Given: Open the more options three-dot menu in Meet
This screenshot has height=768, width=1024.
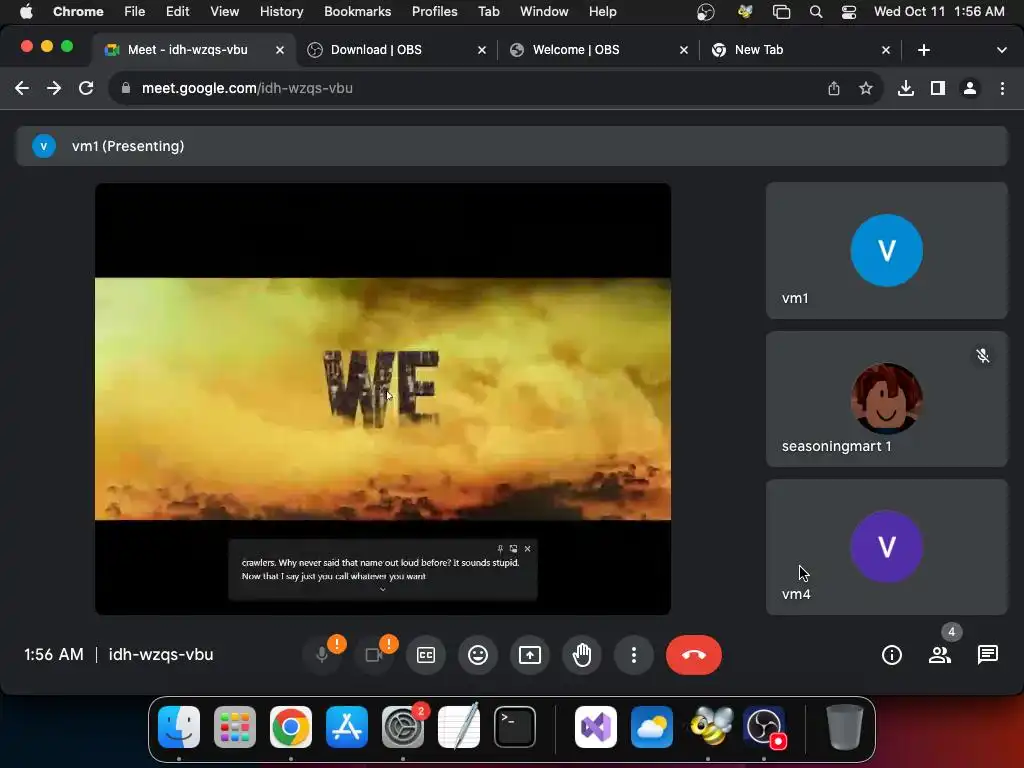Looking at the screenshot, I should click(633, 654).
